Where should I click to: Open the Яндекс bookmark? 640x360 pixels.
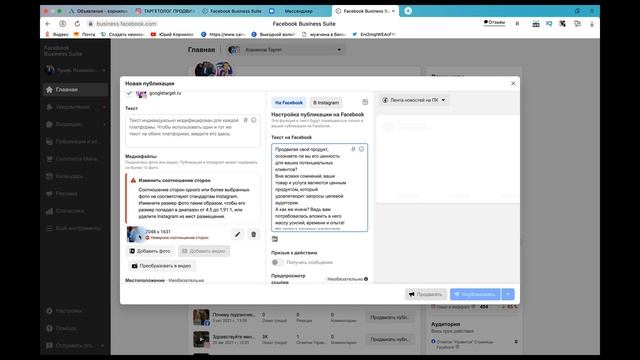click(x=57, y=34)
